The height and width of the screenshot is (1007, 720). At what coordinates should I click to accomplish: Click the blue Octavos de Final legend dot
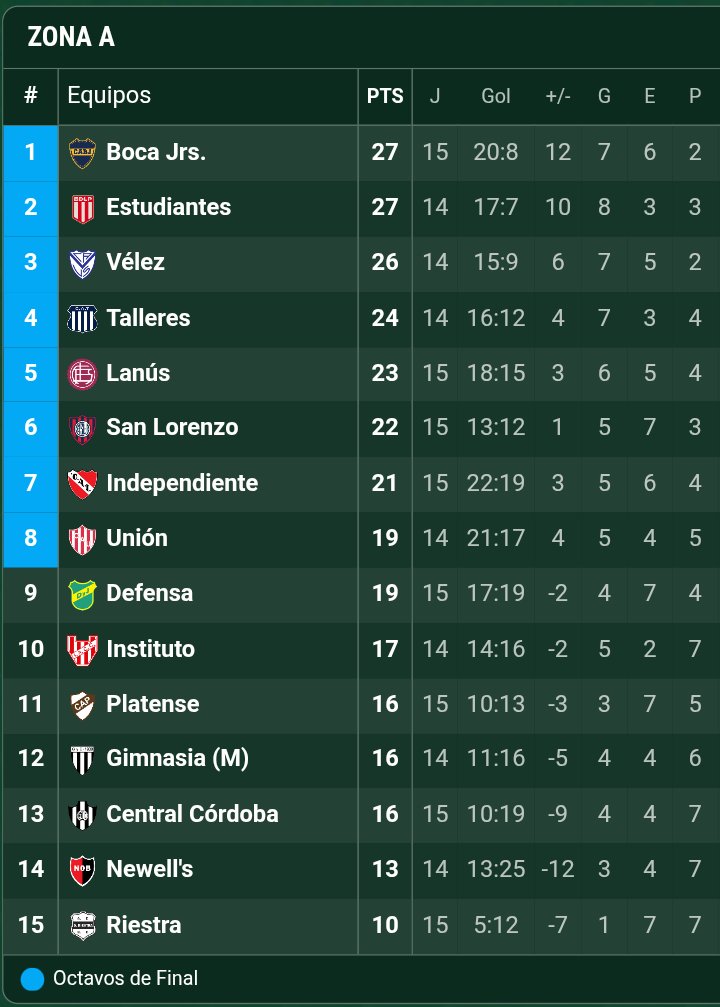pyautogui.click(x=33, y=979)
